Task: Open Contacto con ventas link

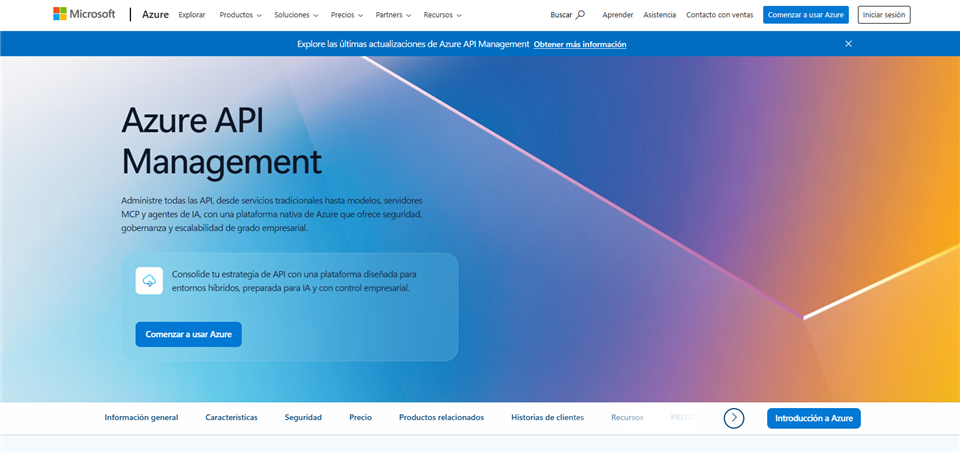Action: (719, 15)
